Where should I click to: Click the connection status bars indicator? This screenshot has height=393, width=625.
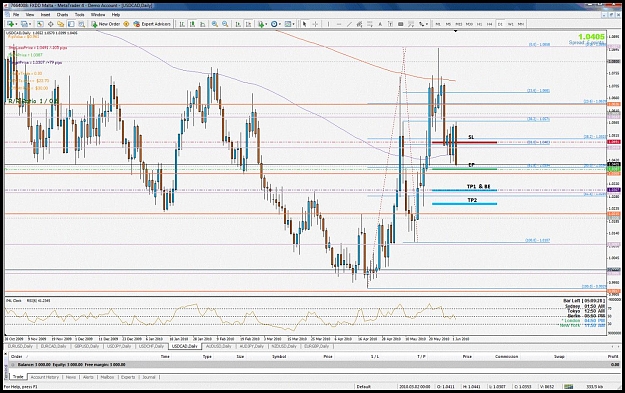(x=568, y=386)
